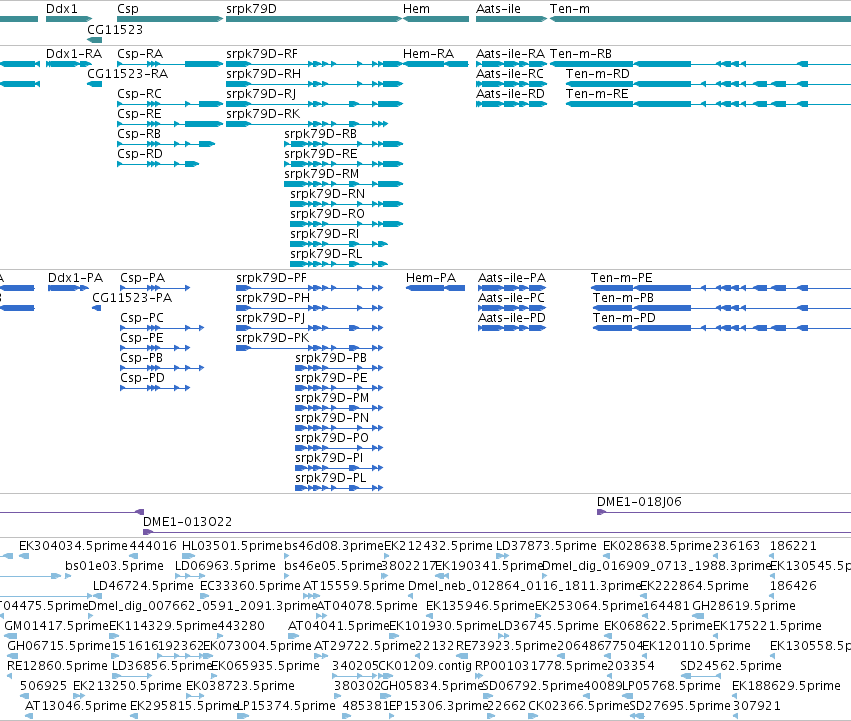This screenshot has height=721, width=851.
Task: Select Ten-m-PE protein feature
Action: 721,288
